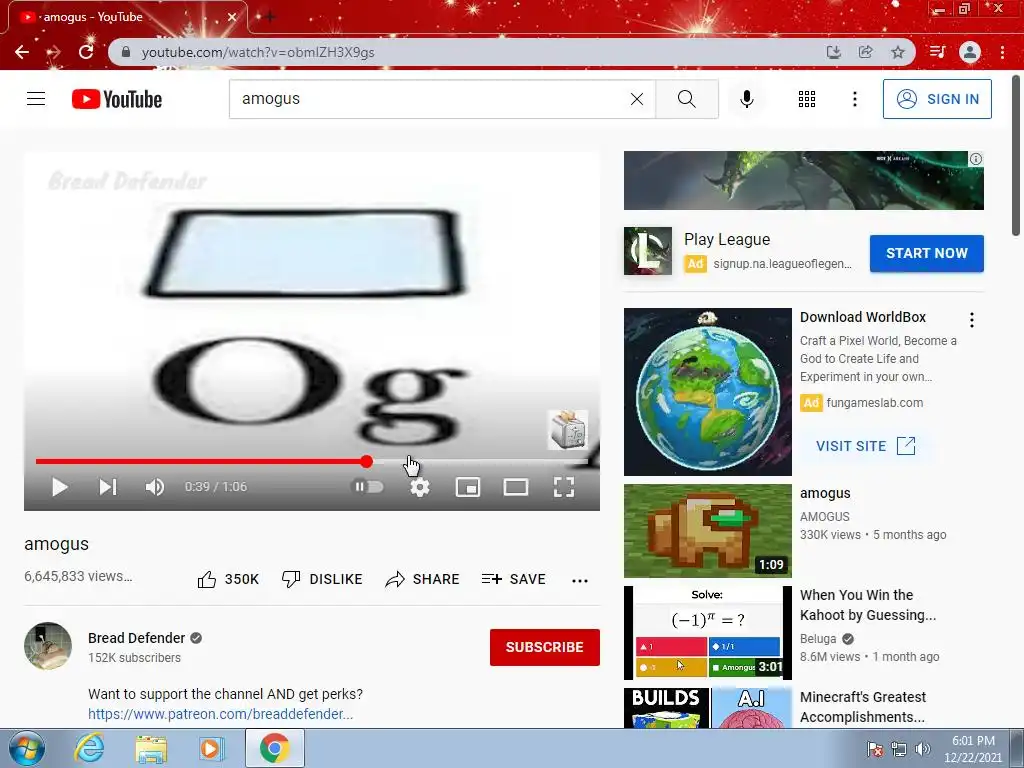Image resolution: width=1024 pixels, height=768 pixels.
Task: Click the page vertical scrollbar
Action: click(x=1016, y=155)
